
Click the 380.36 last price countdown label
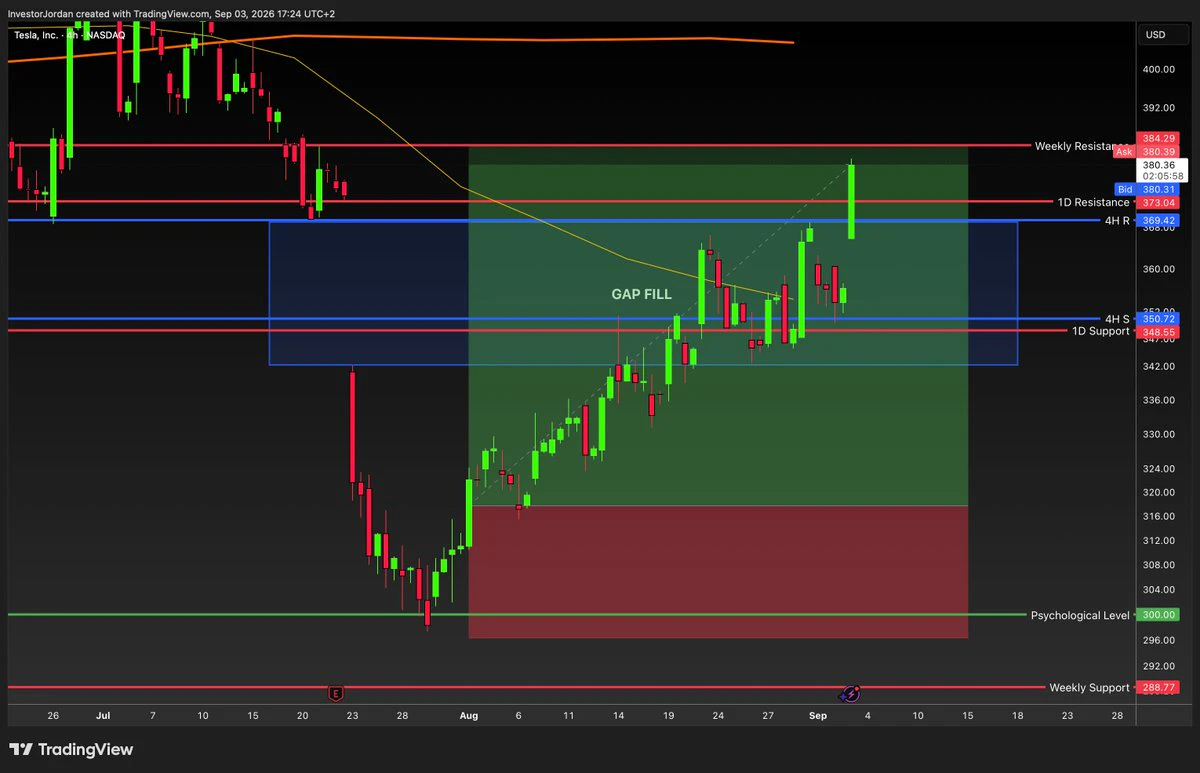pyautogui.click(x=1162, y=170)
